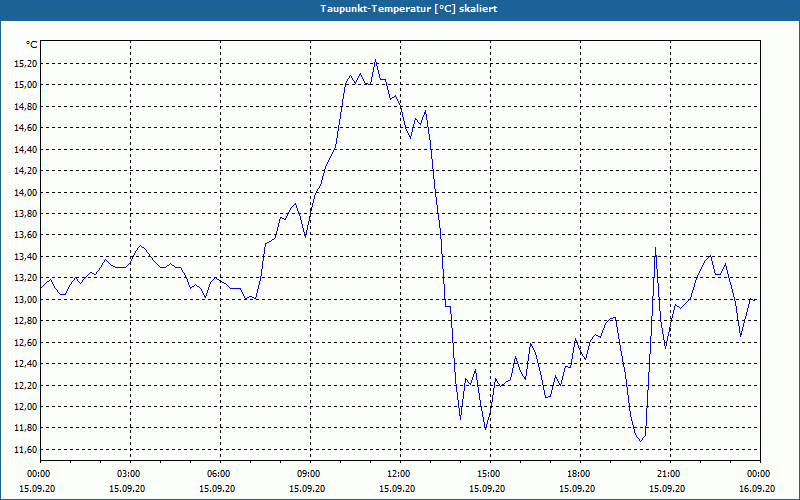Click the 03:00 time label
The image size is (800, 500).
point(131,474)
